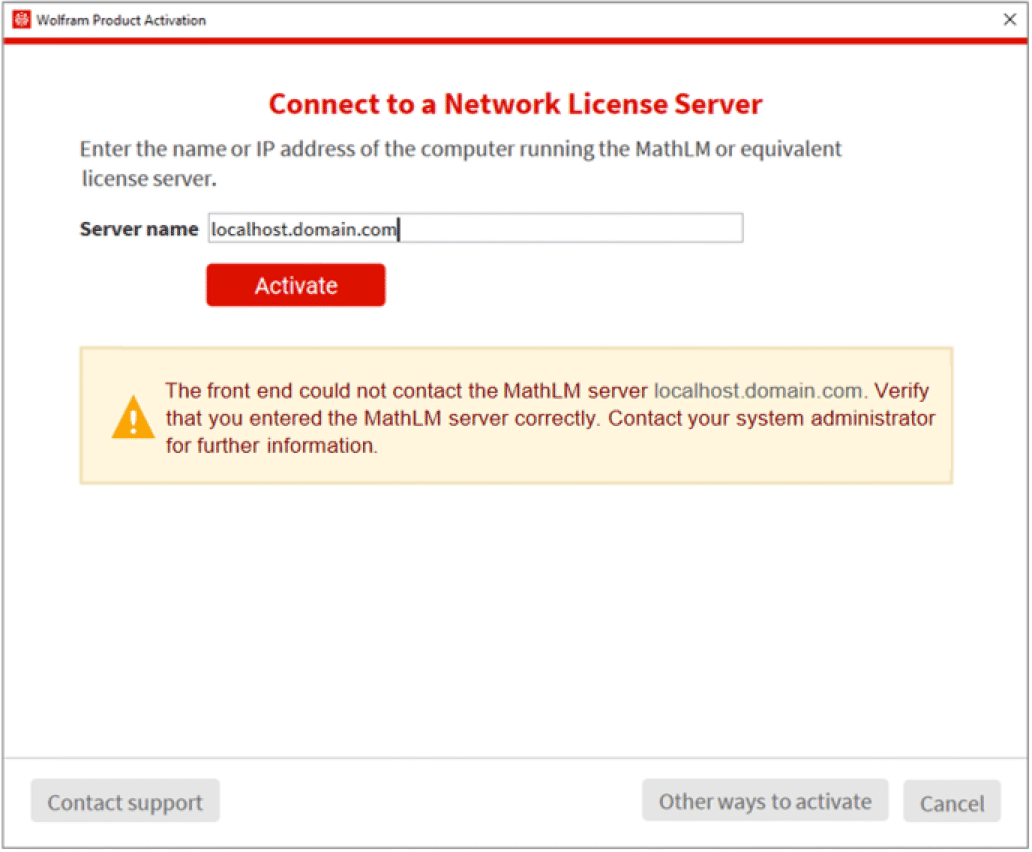
Task: Click "Contact your system administrator" sentence in warning
Action: (x=770, y=418)
